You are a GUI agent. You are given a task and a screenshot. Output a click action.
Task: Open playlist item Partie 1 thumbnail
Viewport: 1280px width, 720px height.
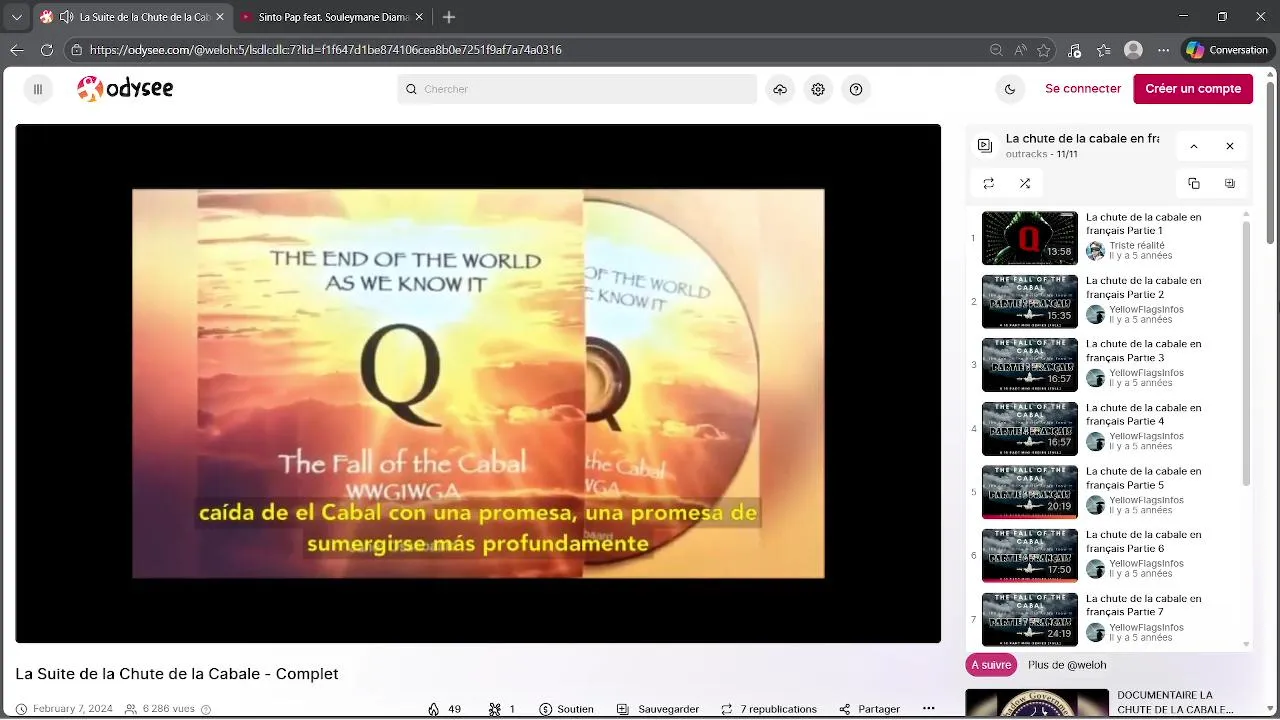pos(1029,238)
